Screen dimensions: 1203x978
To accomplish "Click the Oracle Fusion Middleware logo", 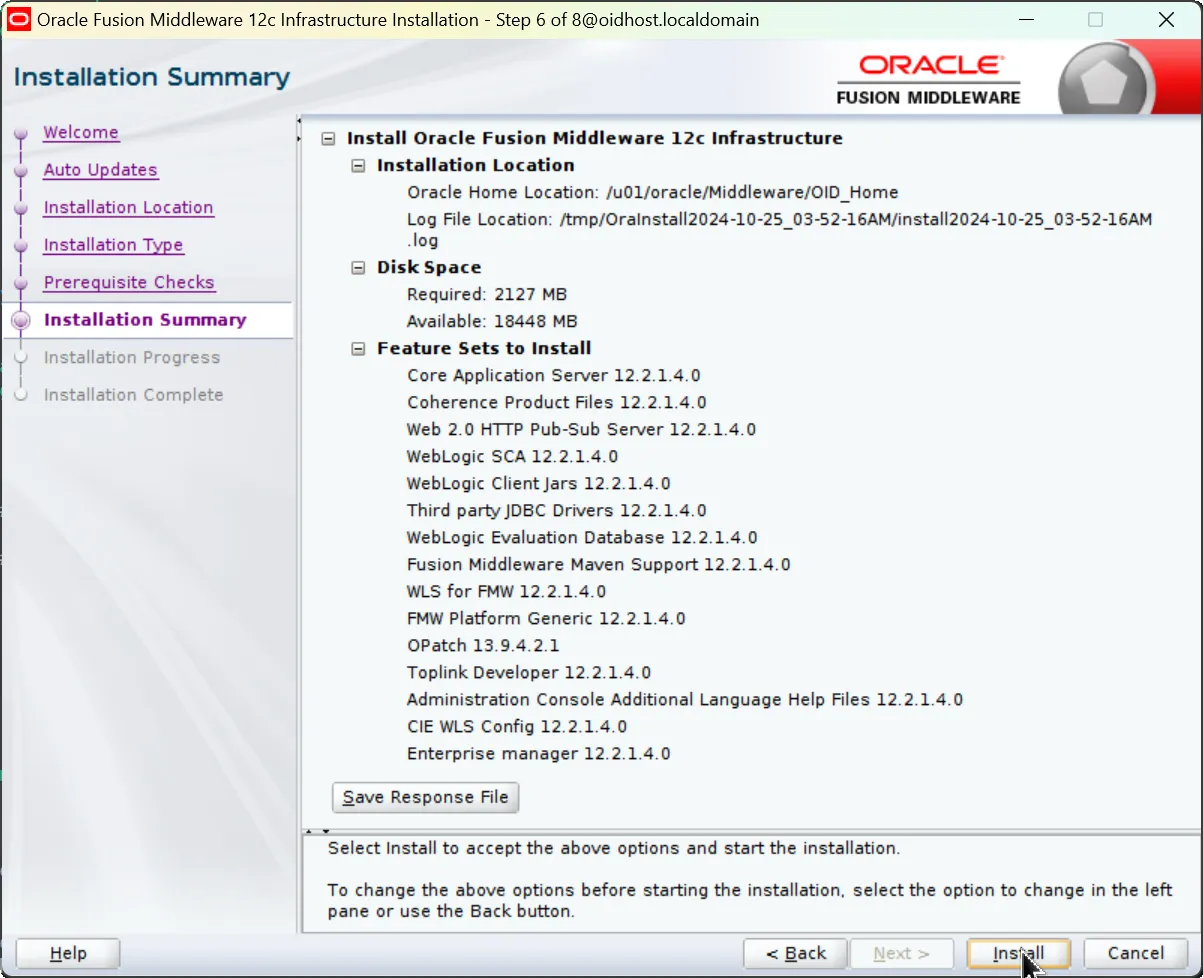I will [928, 80].
